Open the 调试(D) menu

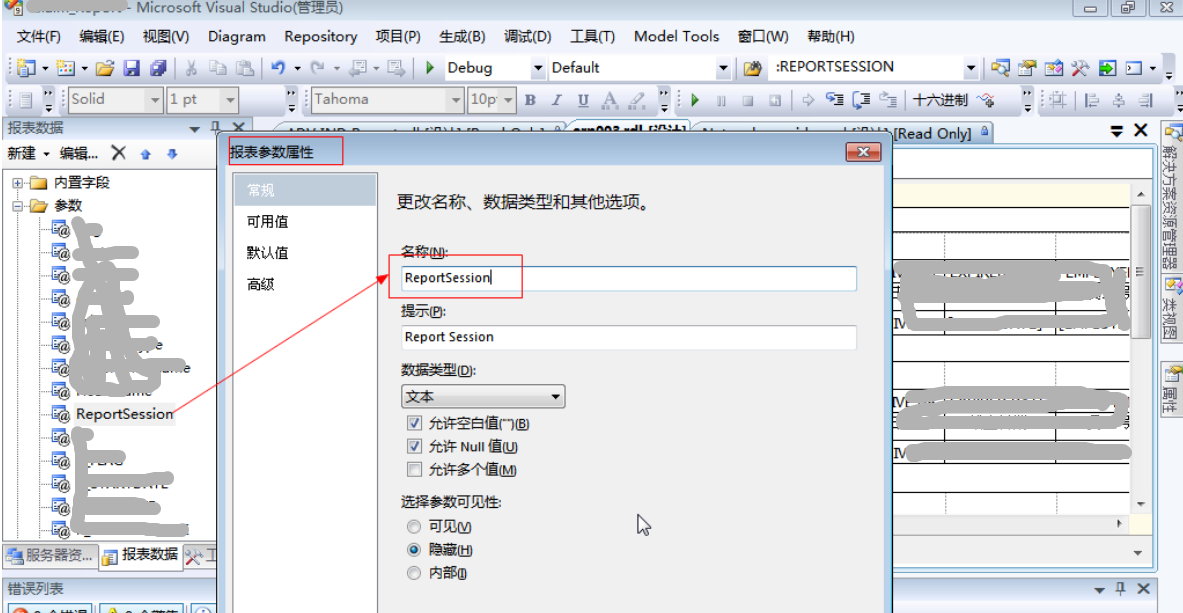527,36
